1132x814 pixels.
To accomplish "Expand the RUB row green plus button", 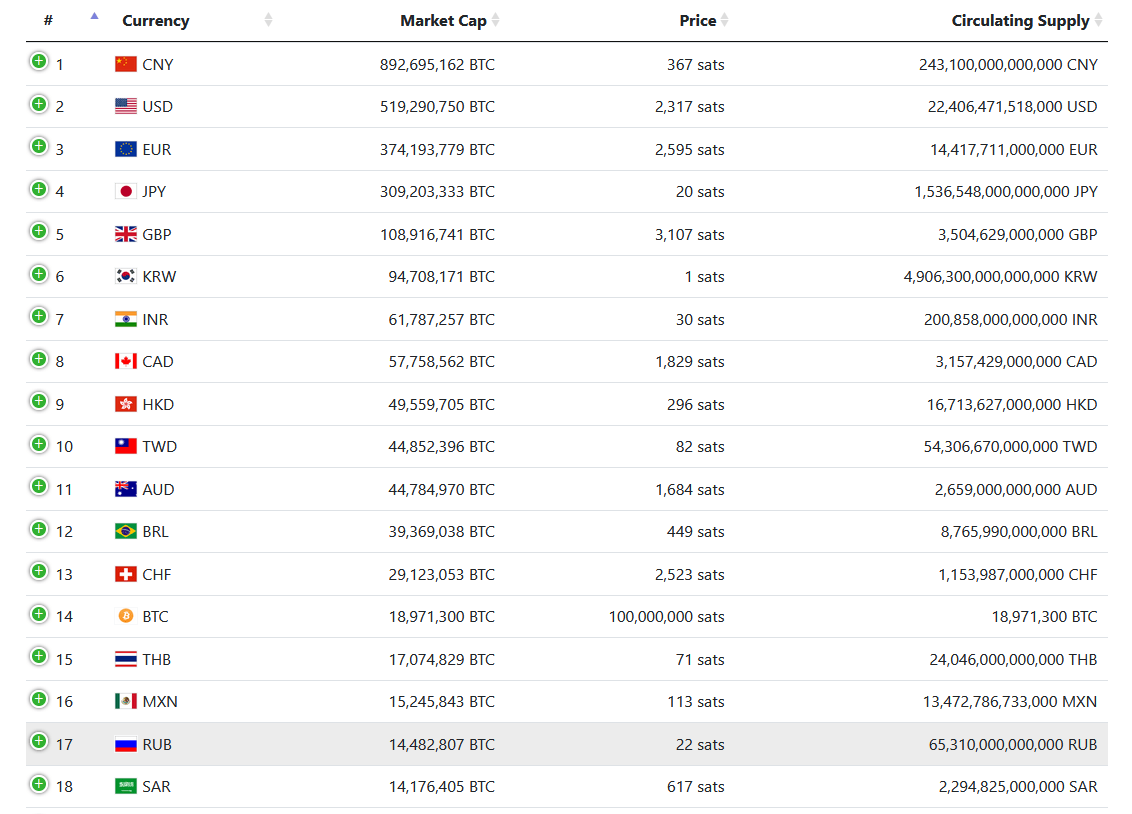I will [x=39, y=742].
